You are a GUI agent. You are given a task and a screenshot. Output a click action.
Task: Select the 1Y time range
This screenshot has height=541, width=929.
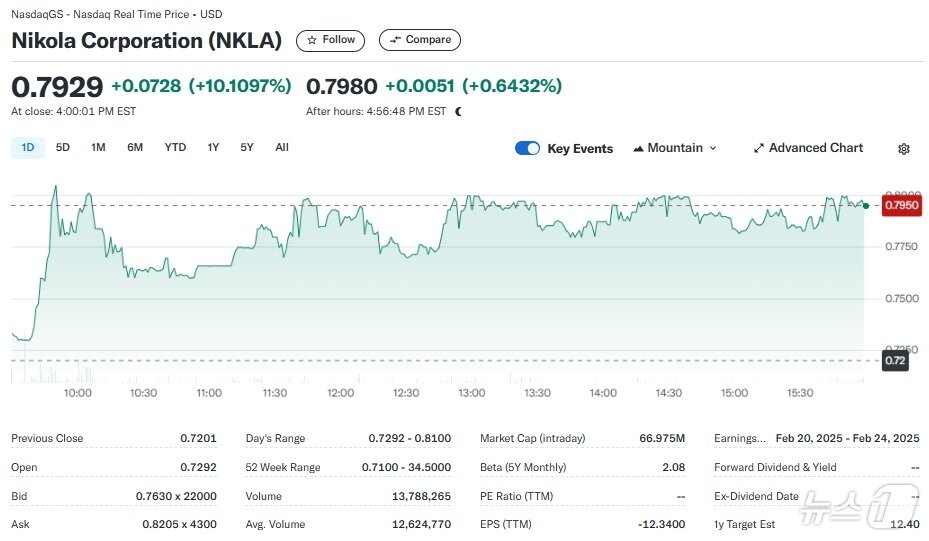[213, 148]
